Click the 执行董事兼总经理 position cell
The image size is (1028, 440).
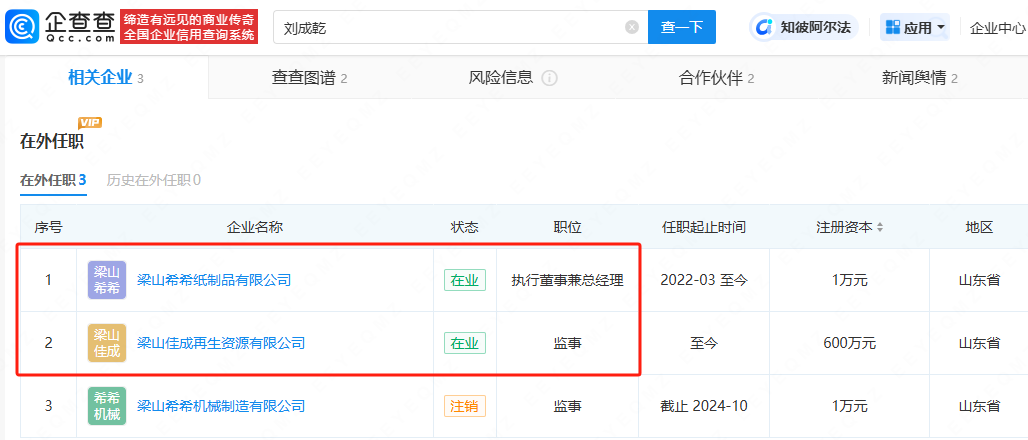coord(567,280)
